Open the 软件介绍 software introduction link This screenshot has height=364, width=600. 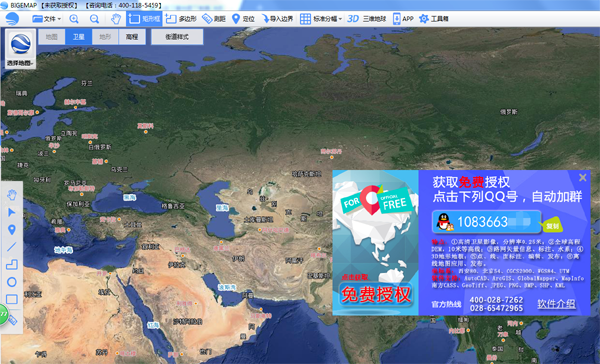[x=556, y=304]
